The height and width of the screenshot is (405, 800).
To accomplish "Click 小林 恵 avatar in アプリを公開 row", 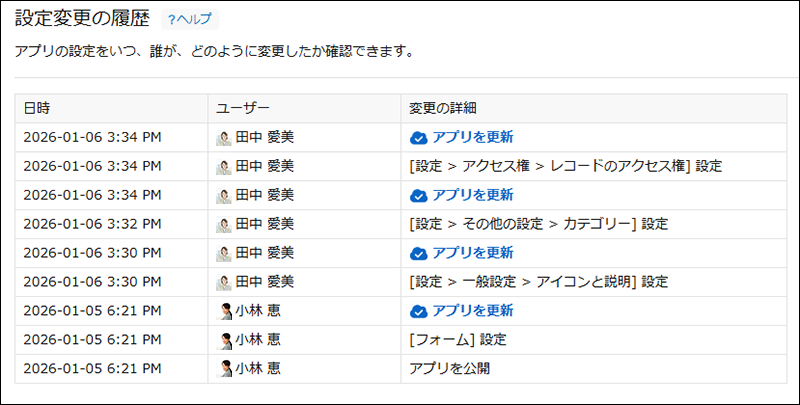I will 223,369.
